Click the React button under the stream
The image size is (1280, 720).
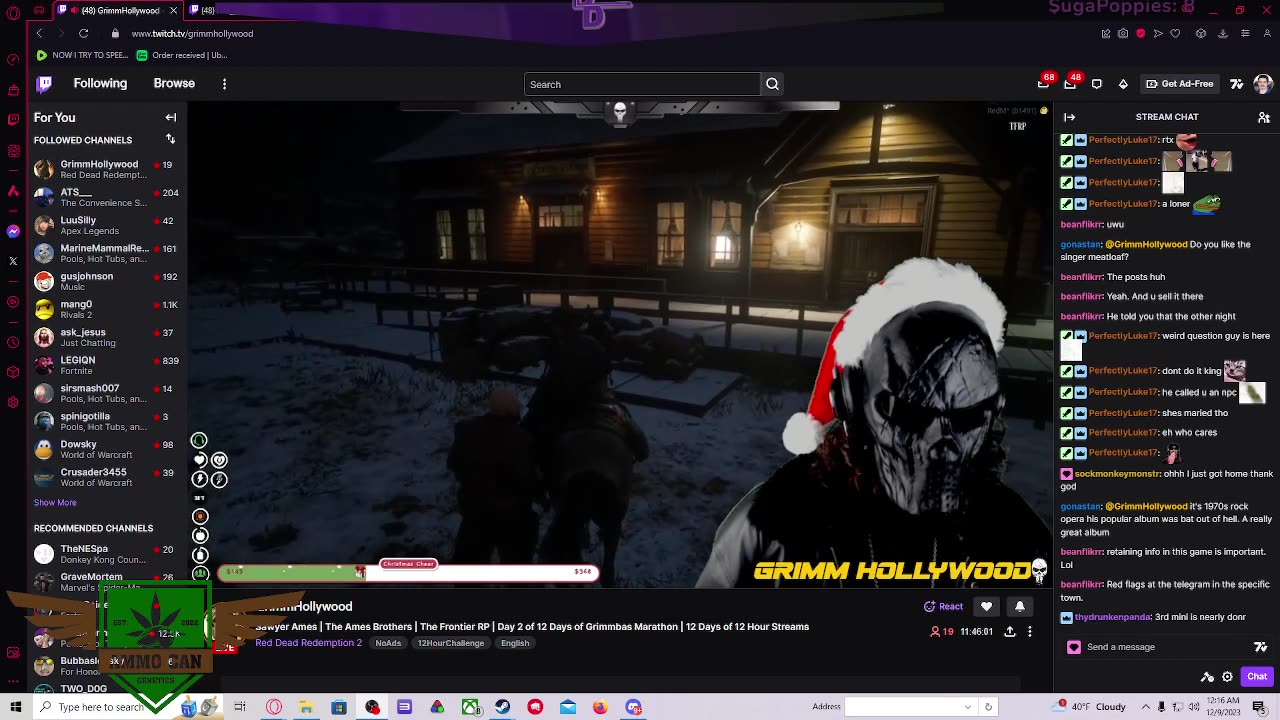tap(943, 606)
